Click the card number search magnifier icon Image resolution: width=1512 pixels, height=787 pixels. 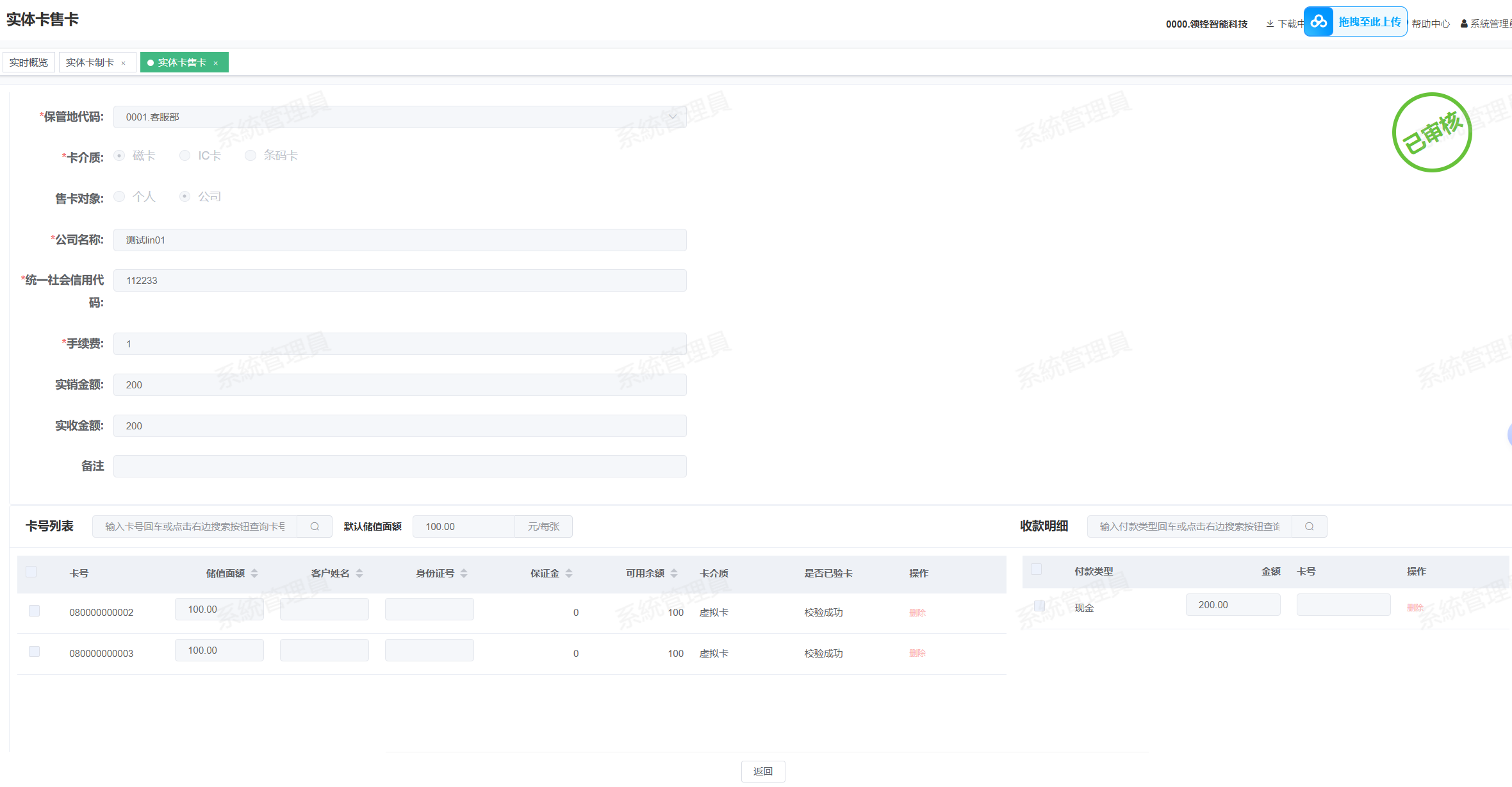coord(315,526)
